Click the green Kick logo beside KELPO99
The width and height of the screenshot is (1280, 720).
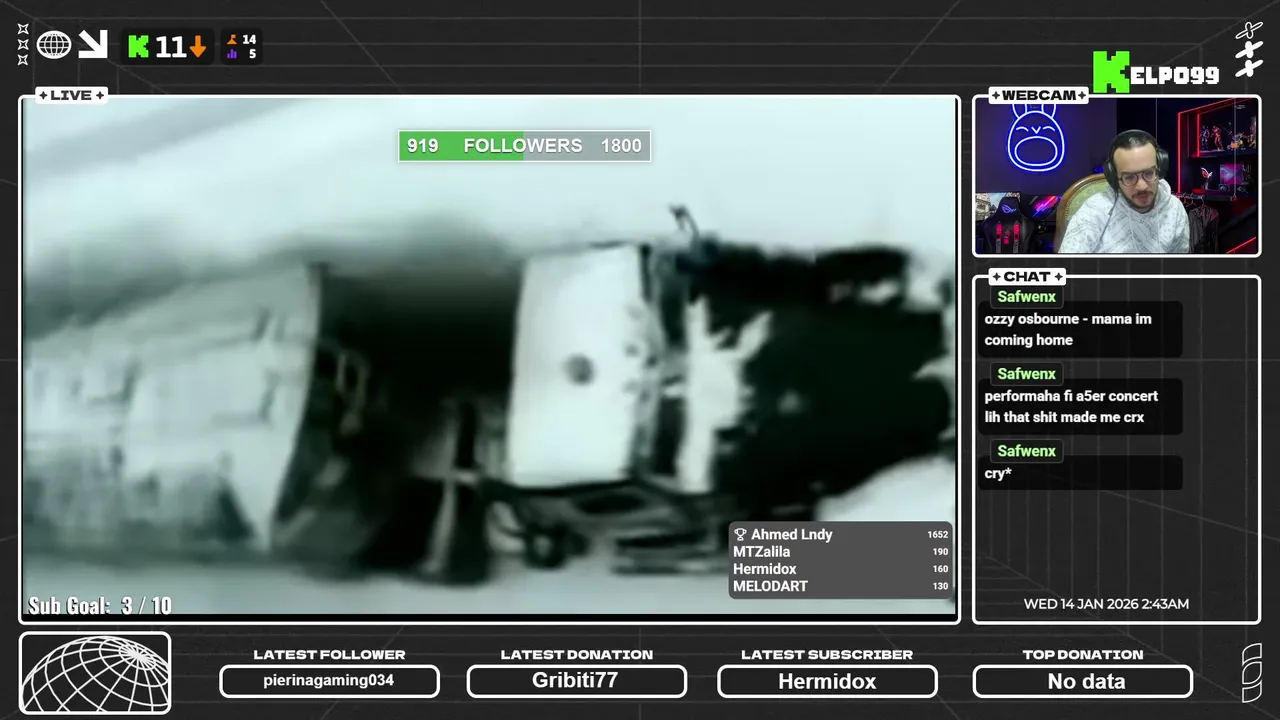click(x=1110, y=72)
